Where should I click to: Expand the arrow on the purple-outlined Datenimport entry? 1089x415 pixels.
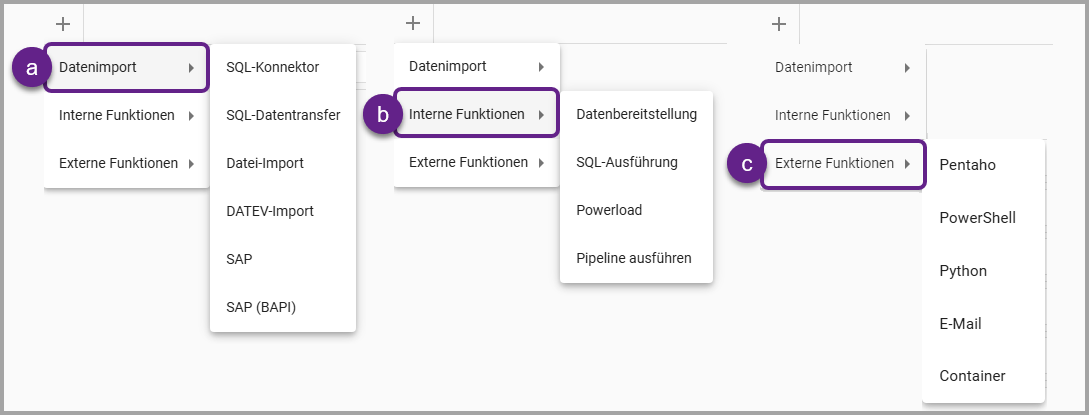(191, 68)
